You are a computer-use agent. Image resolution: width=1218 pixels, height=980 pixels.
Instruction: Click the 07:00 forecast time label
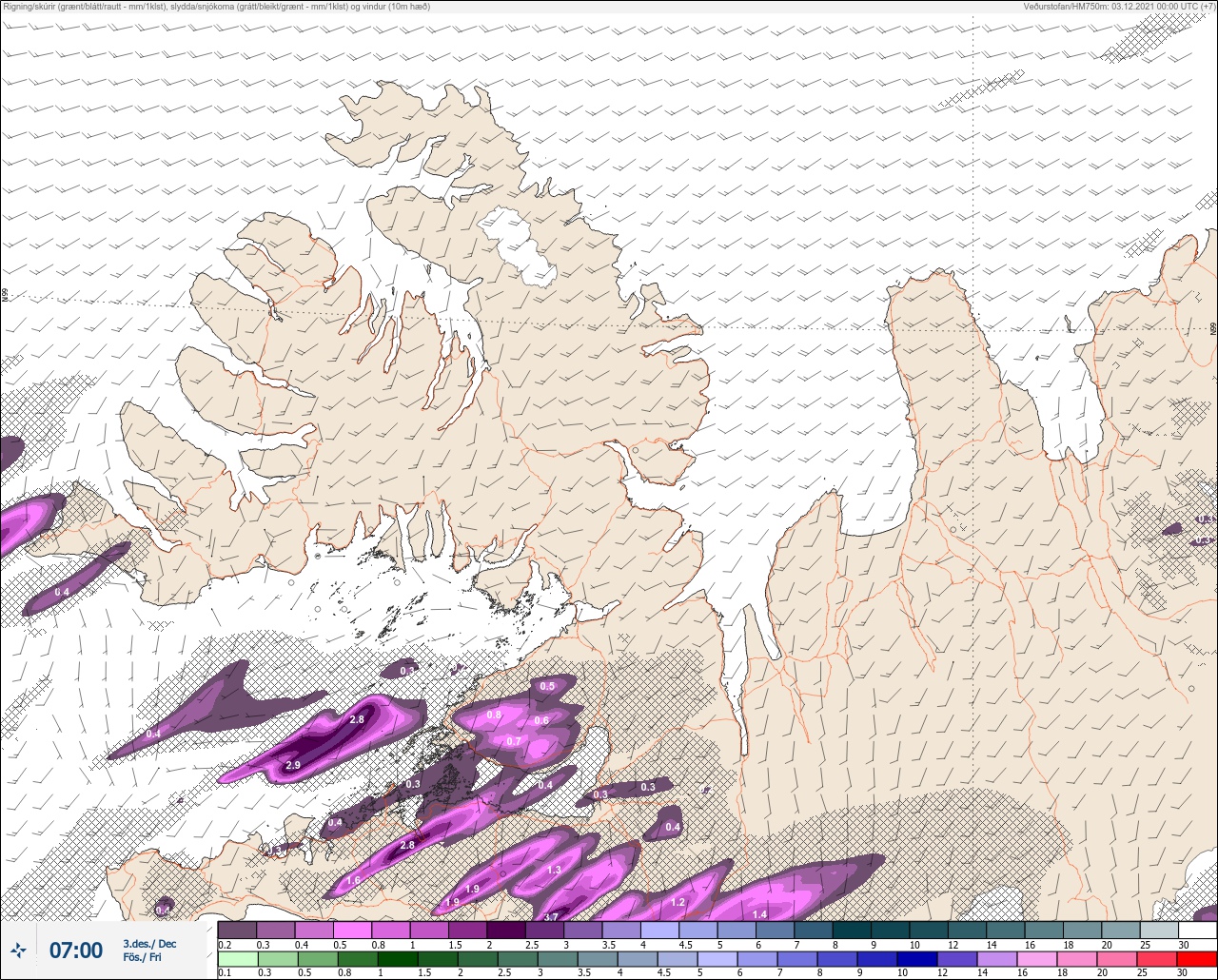pos(75,951)
